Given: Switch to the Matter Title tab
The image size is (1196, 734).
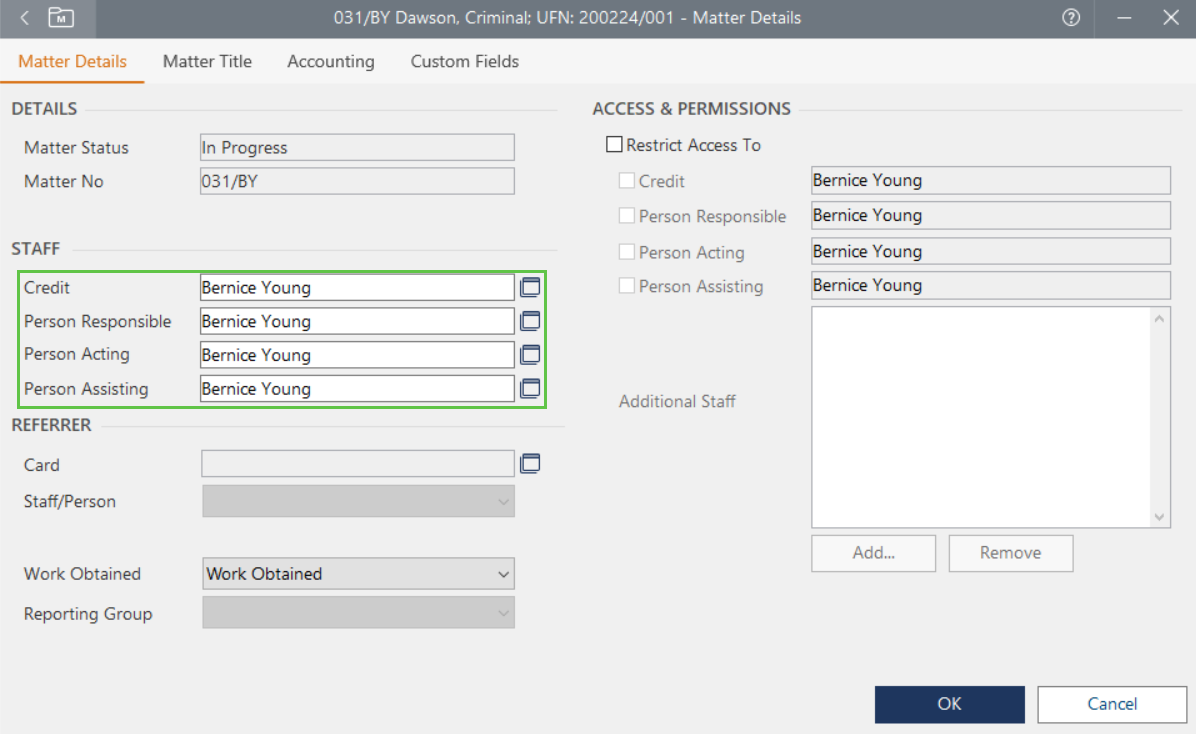Looking at the screenshot, I should [x=207, y=62].
